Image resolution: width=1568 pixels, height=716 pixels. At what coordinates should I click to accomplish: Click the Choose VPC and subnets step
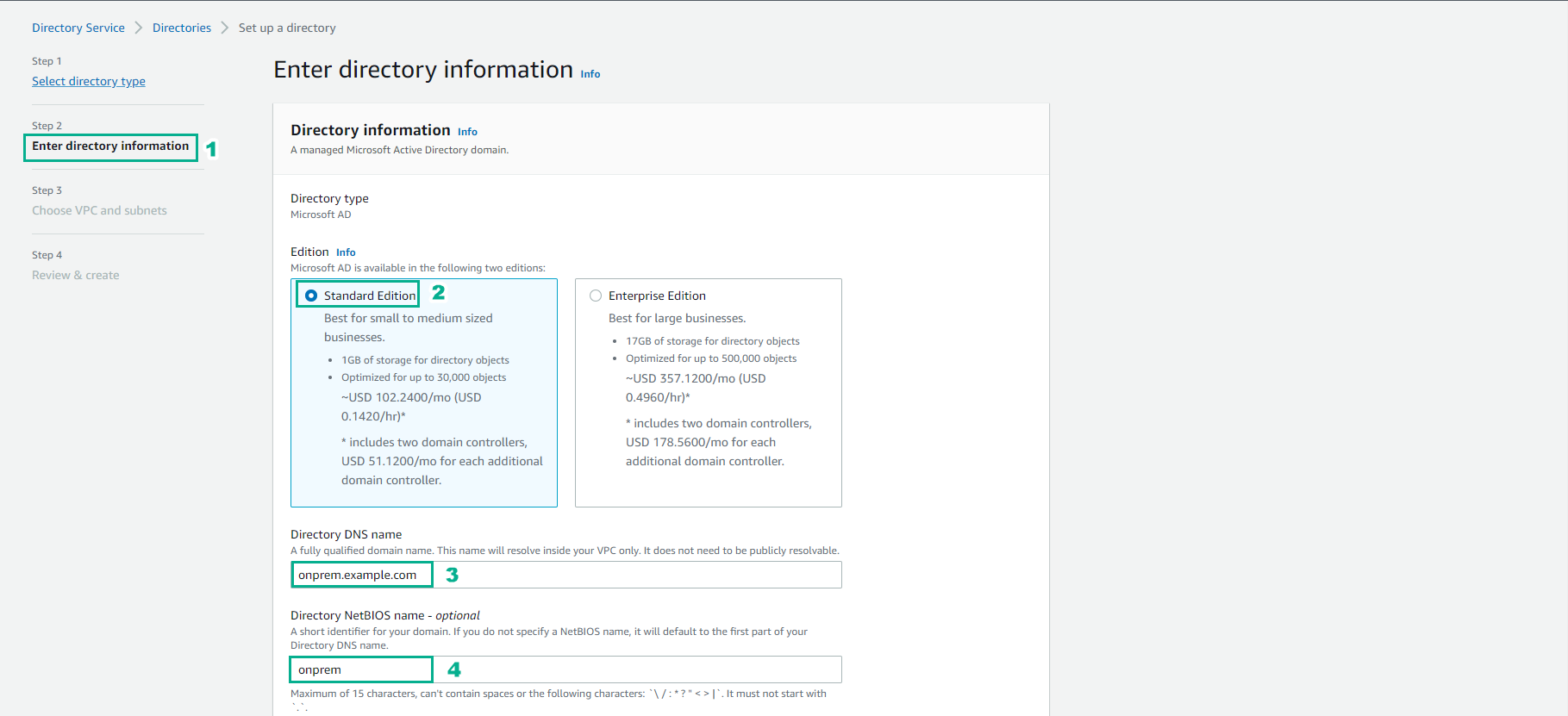(99, 210)
